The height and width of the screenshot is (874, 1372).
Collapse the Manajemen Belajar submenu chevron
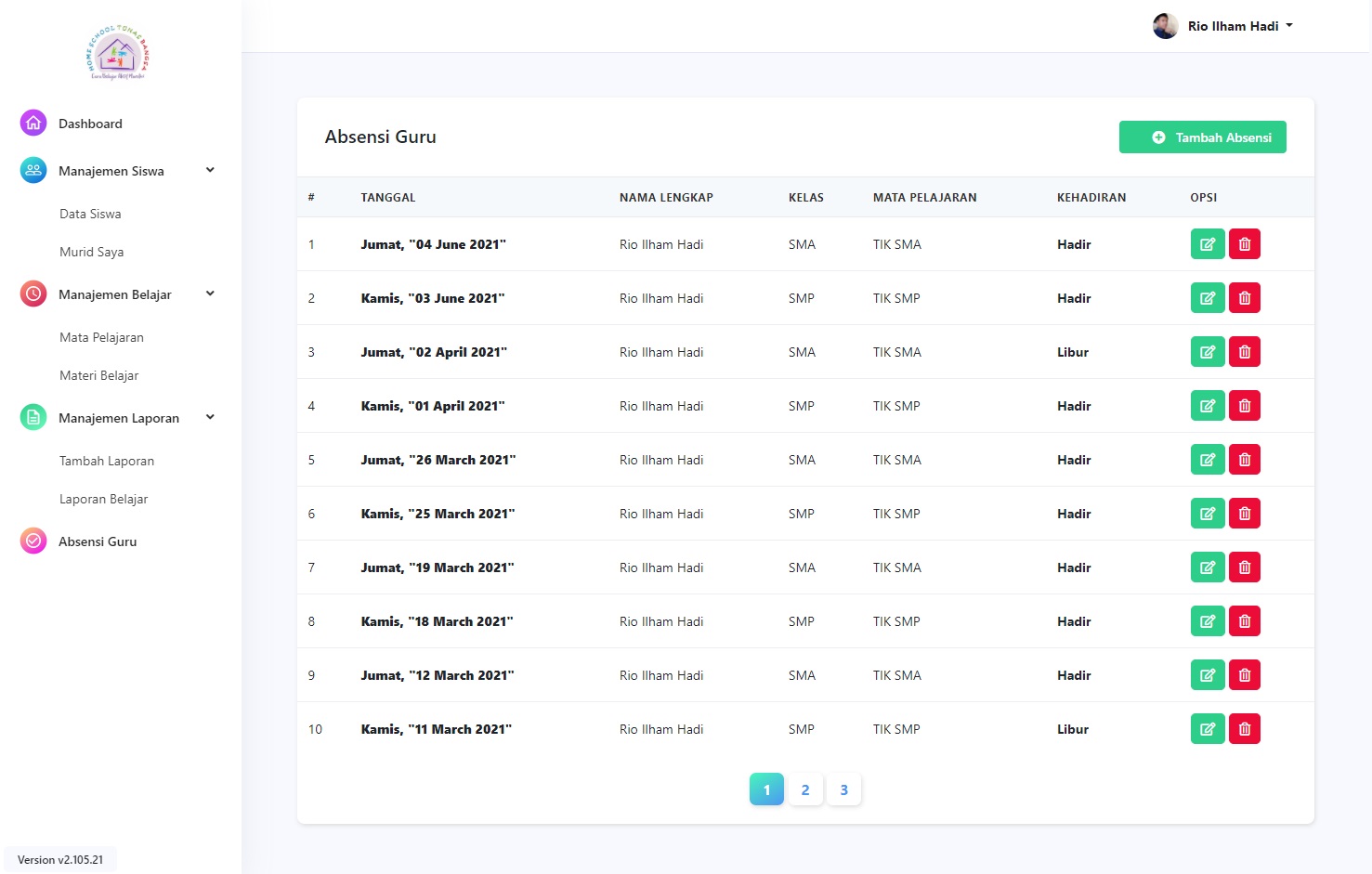click(x=210, y=294)
